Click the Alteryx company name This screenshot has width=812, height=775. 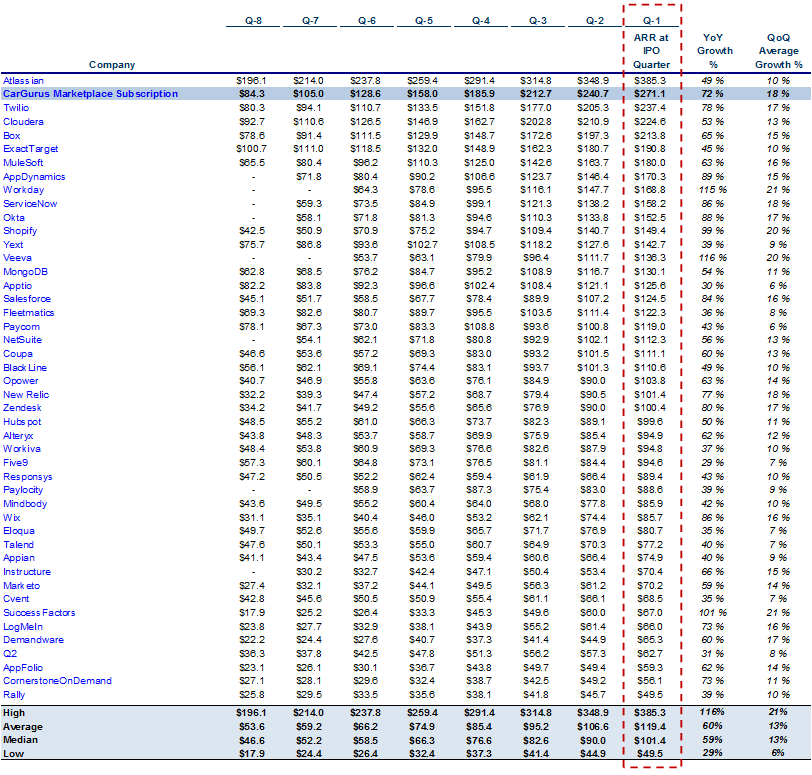pyautogui.click(x=18, y=436)
